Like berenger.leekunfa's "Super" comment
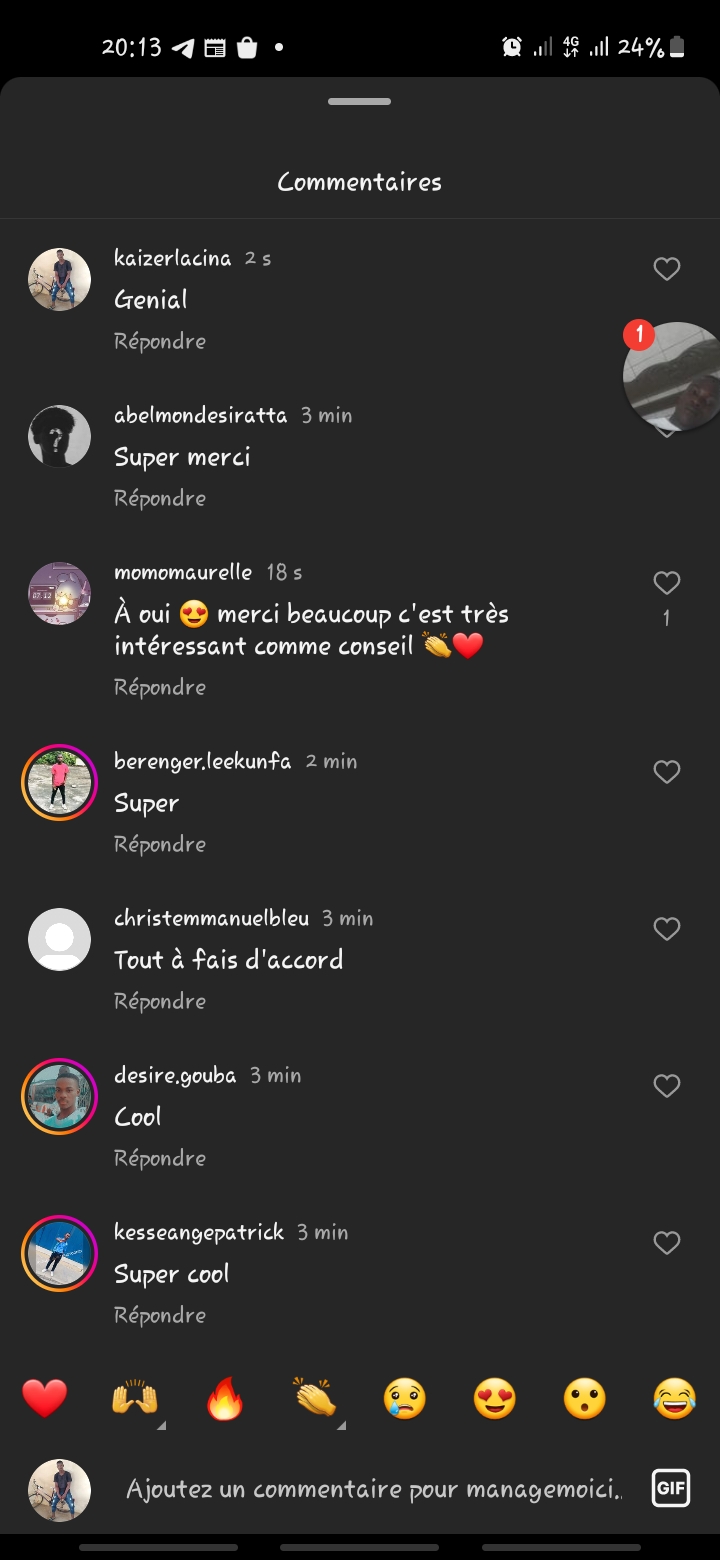 [x=666, y=772]
